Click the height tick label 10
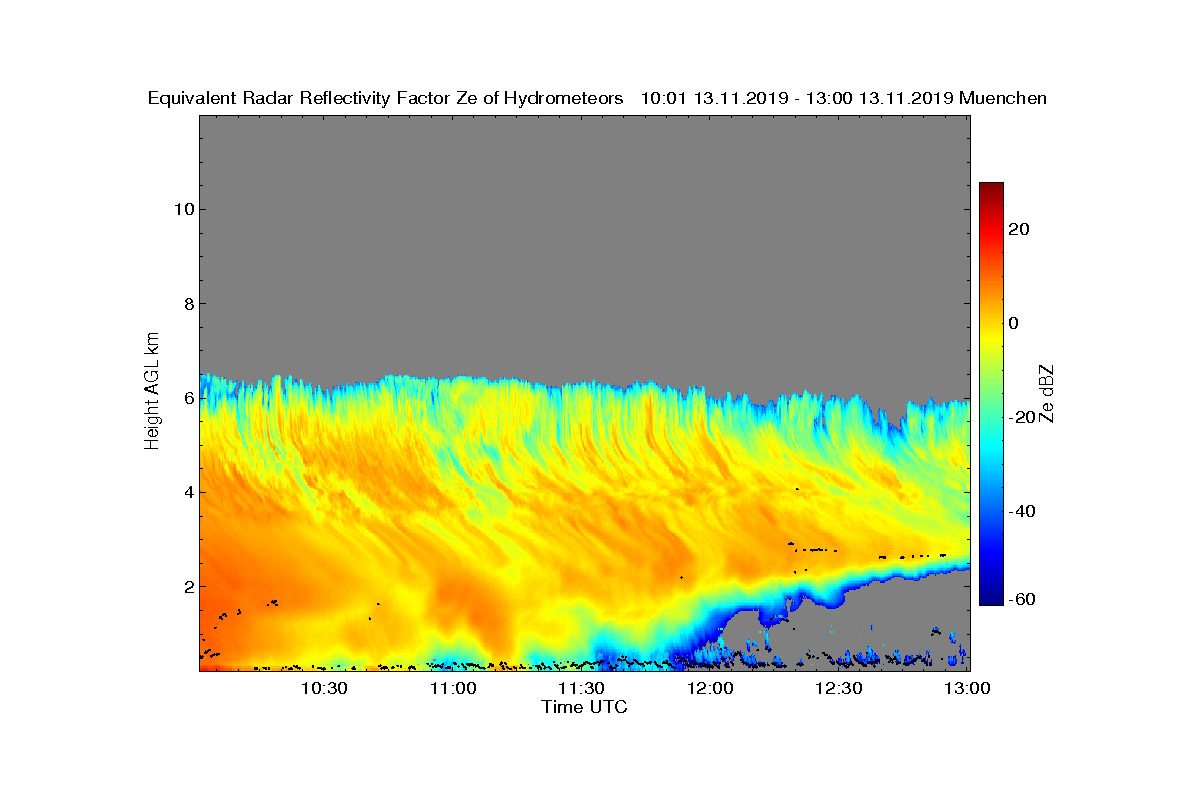1200x800 pixels. (183, 209)
